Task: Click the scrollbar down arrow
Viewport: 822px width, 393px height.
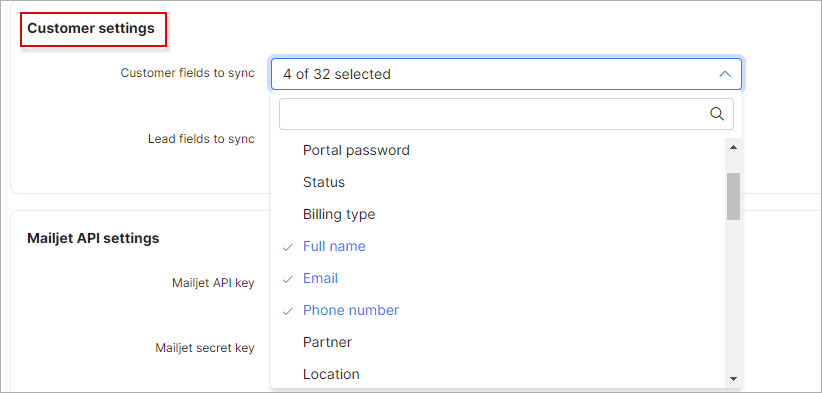Action: [x=733, y=379]
